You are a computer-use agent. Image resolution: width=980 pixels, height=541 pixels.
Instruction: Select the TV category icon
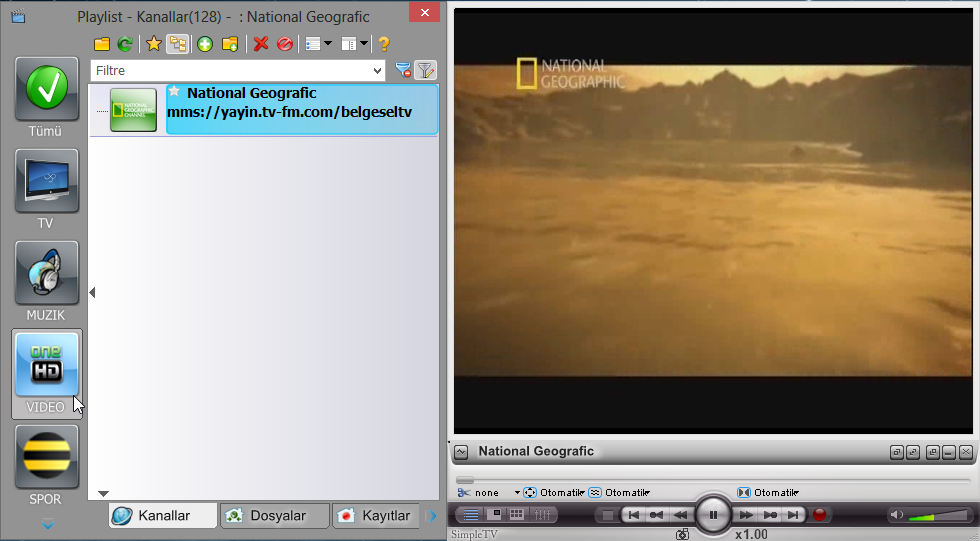[46, 181]
